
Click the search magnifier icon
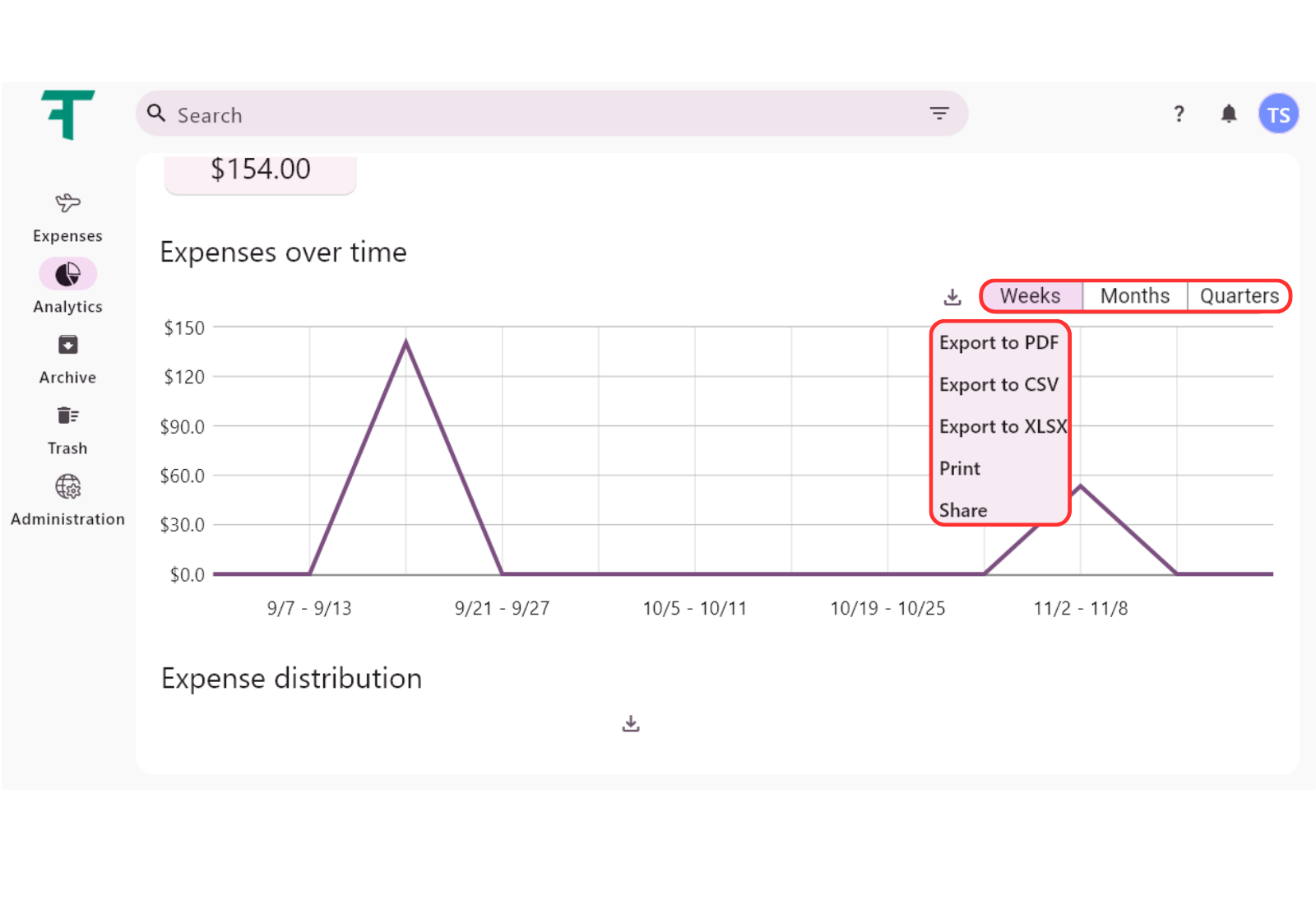tap(156, 114)
